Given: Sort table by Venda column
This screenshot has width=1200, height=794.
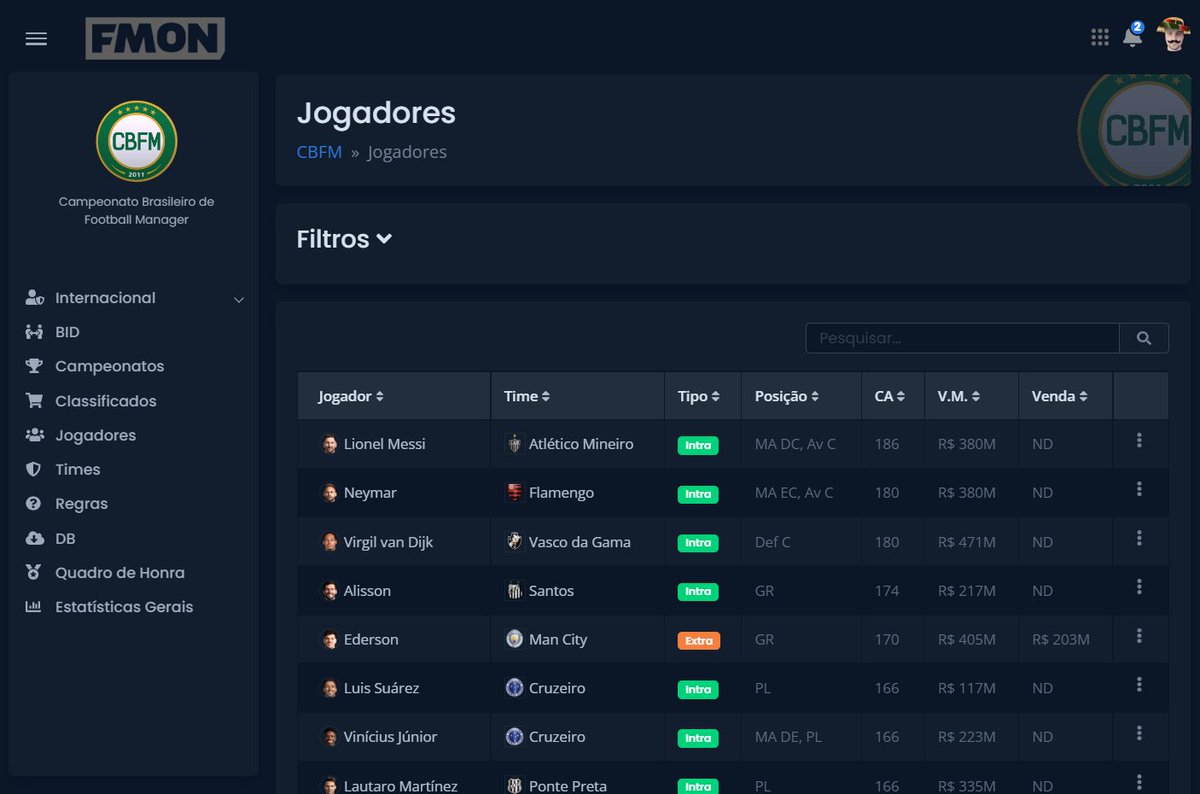Looking at the screenshot, I should point(1059,396).
